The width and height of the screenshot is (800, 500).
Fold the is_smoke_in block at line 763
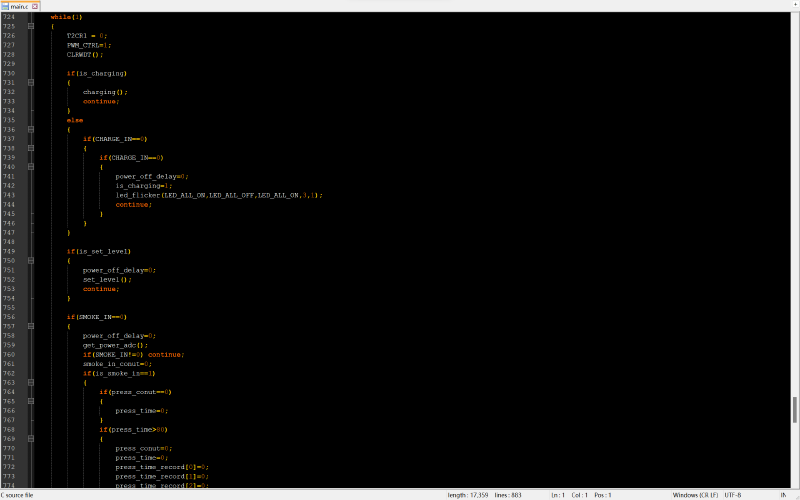coord(31,382)
